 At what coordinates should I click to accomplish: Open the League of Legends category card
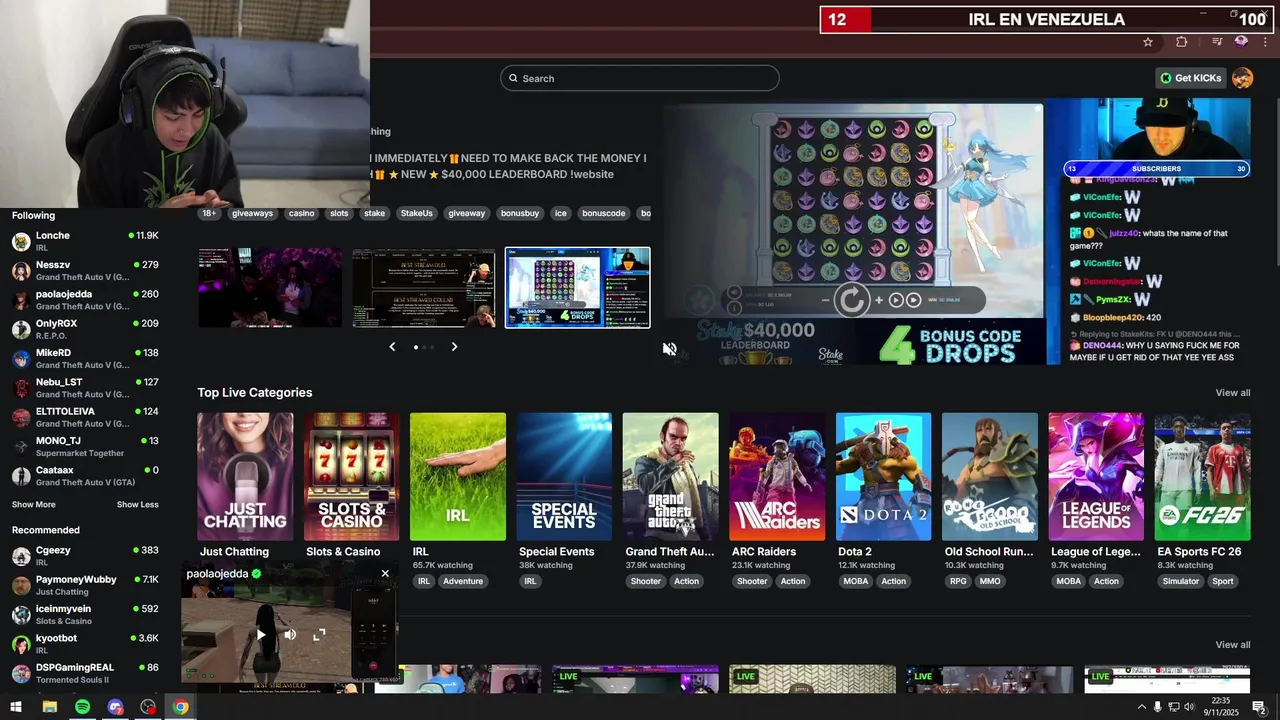click(1096, 477)
